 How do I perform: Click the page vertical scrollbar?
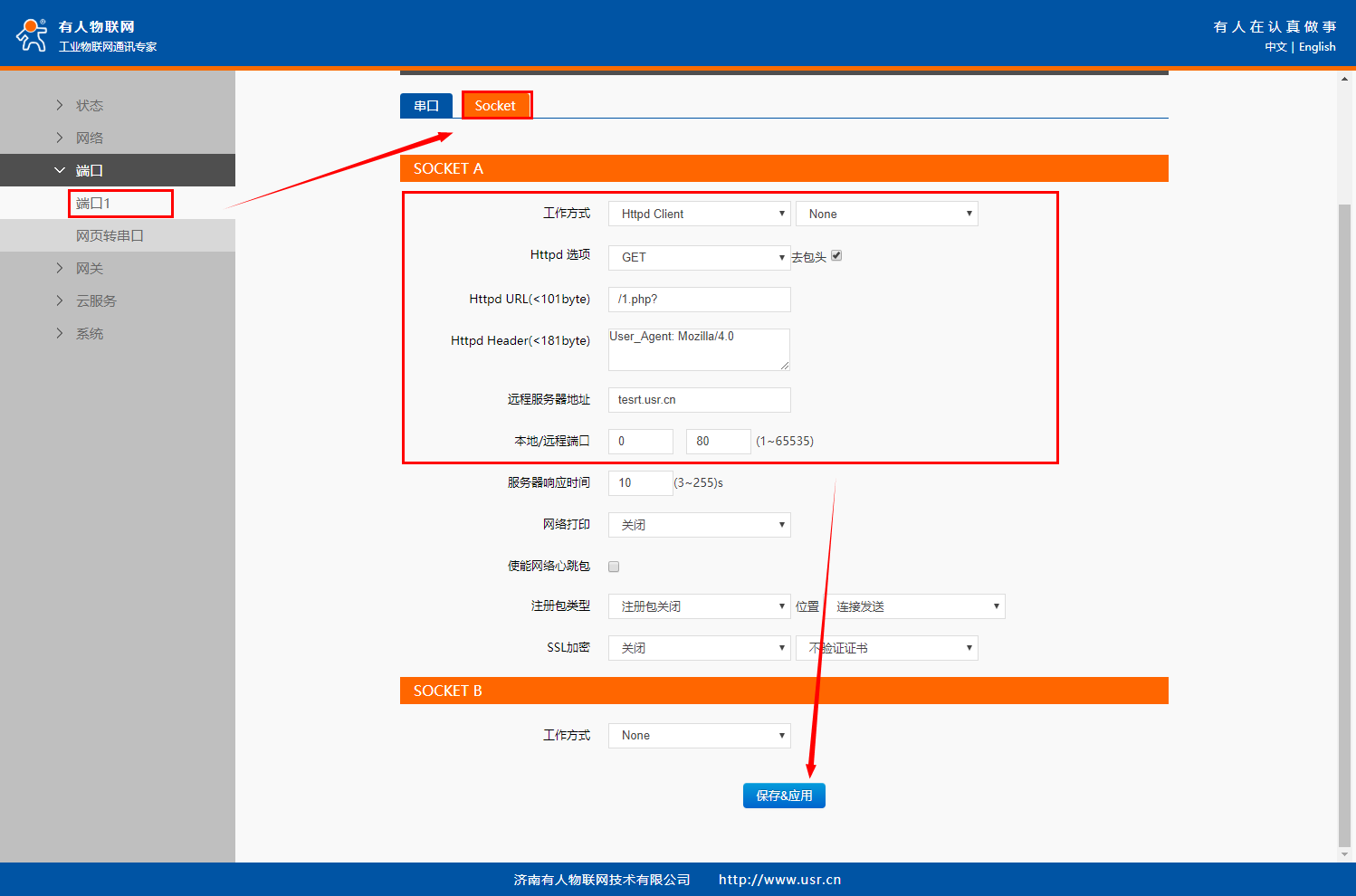(1344, 525)
